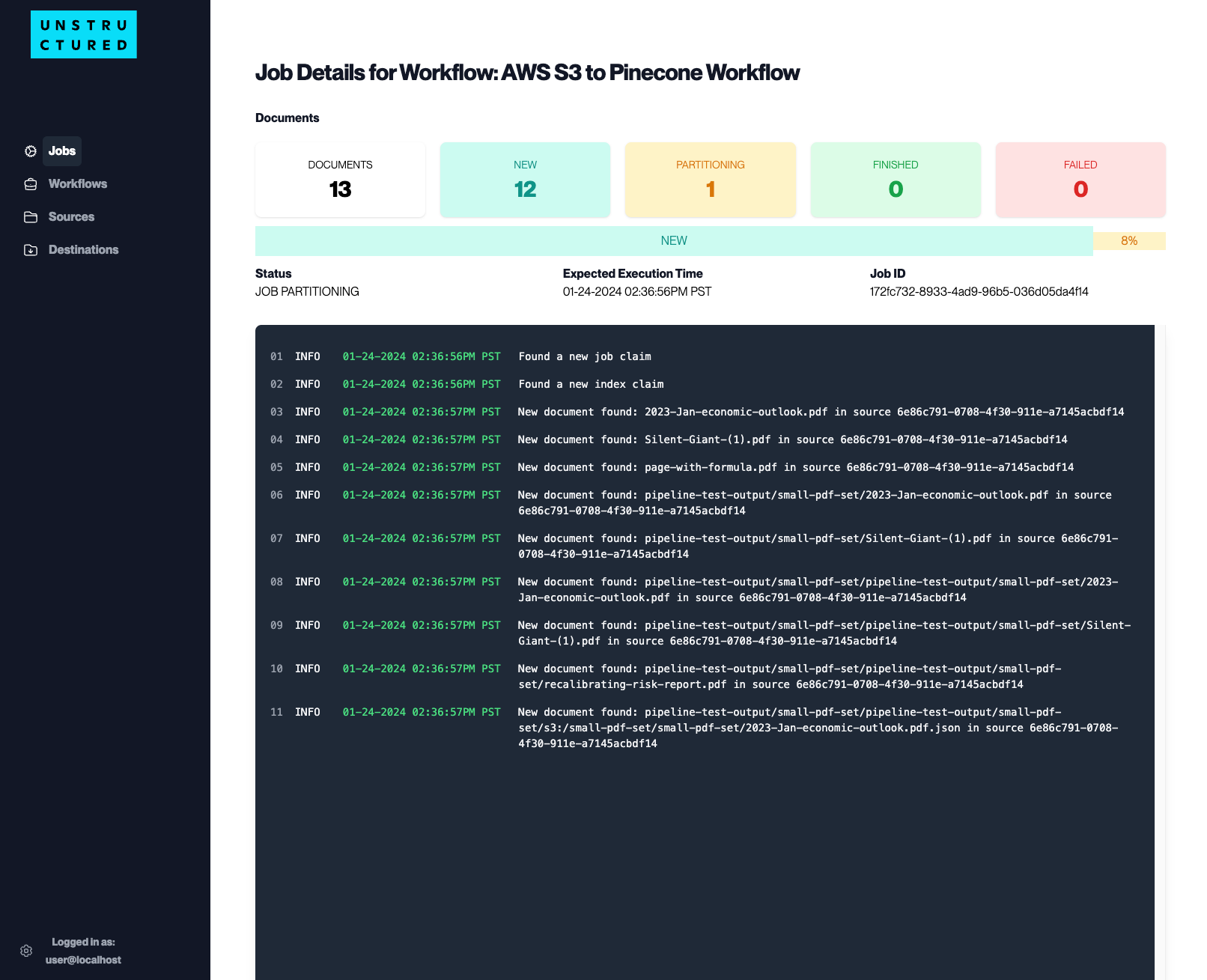Open settings gear icon near logged-in user
This screenshot has height=980, width=1207.
click(x=26, y=951)
